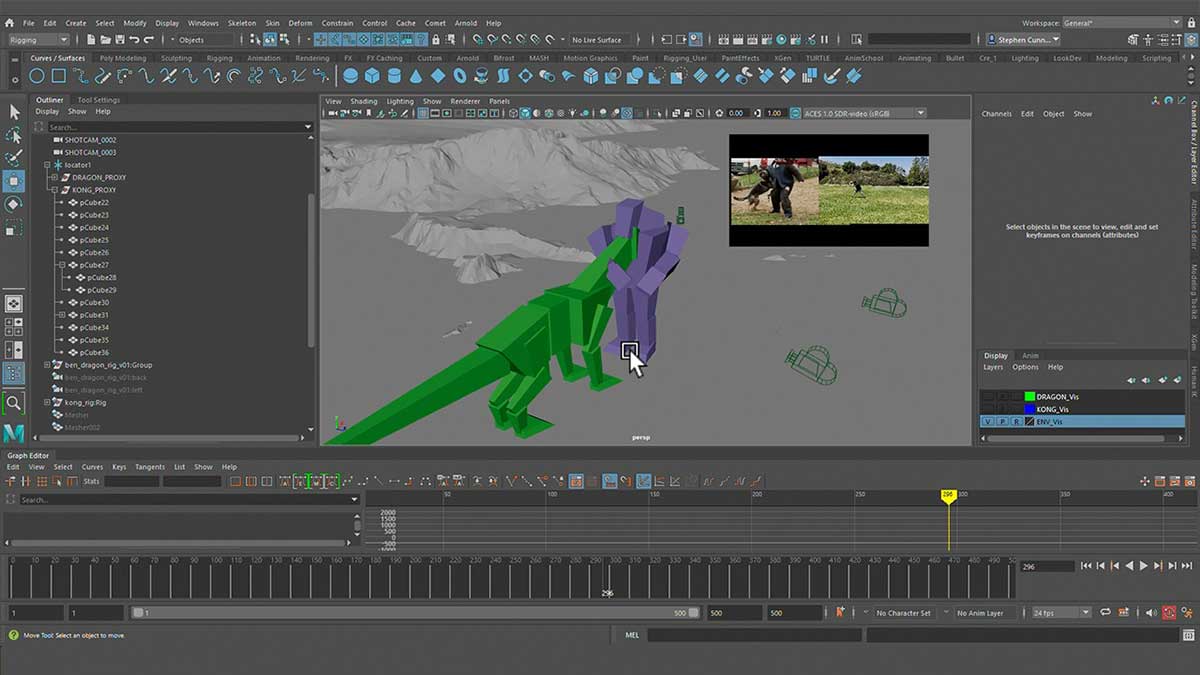This screenshot has width=1200, height=675.
Task: Click inside the MEL command line field
Action: coord(760,633)
